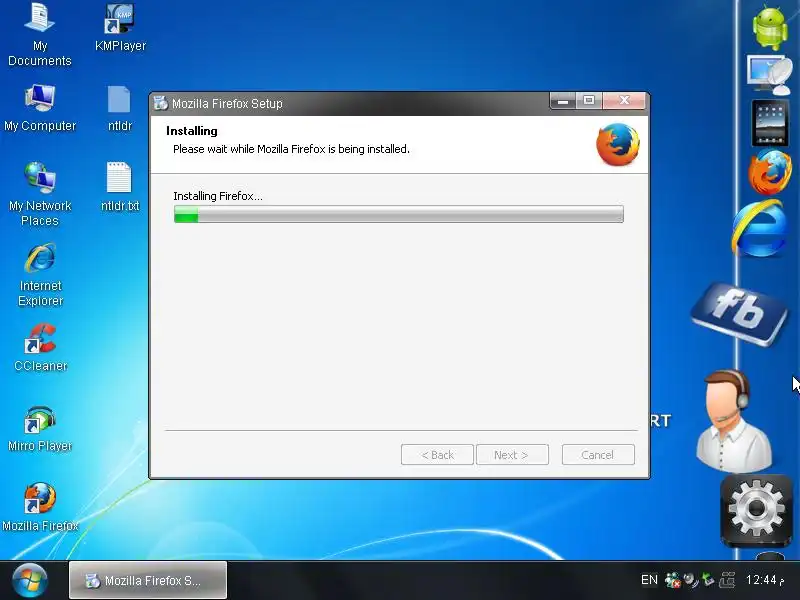This screenshot has width=800, height=600.
Task: Maximize the Mozilla Firefox Setup window
Action: click(589, 101)
